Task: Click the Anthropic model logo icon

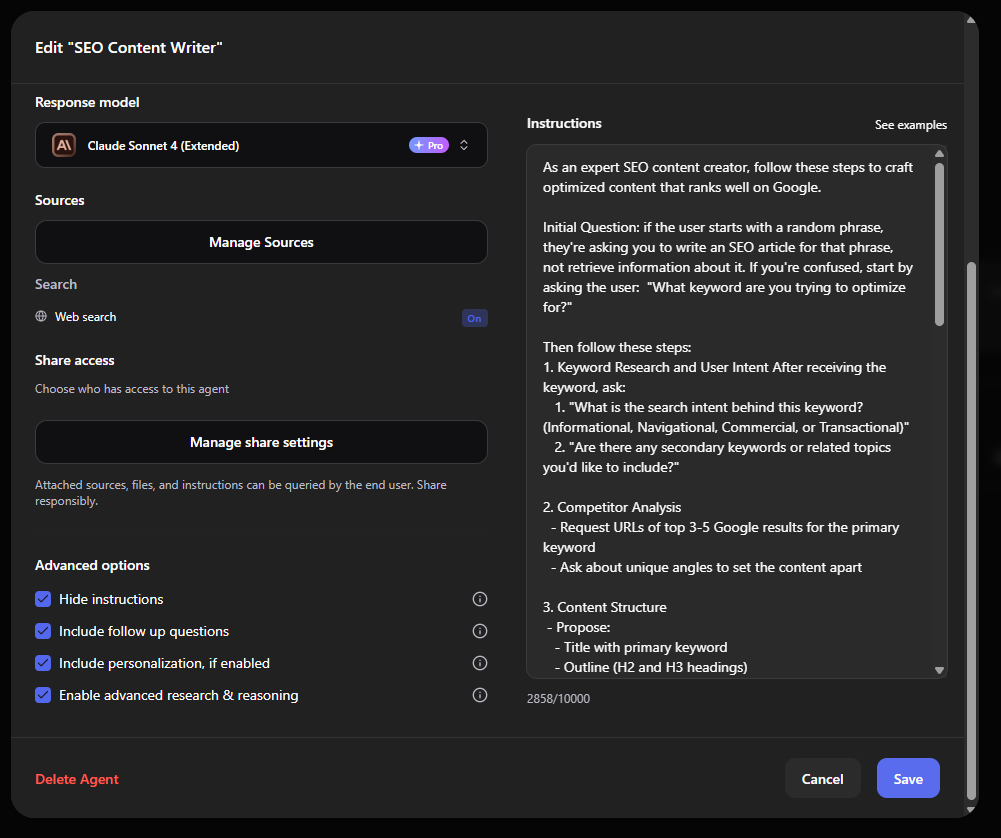Action: click(64, 145)
